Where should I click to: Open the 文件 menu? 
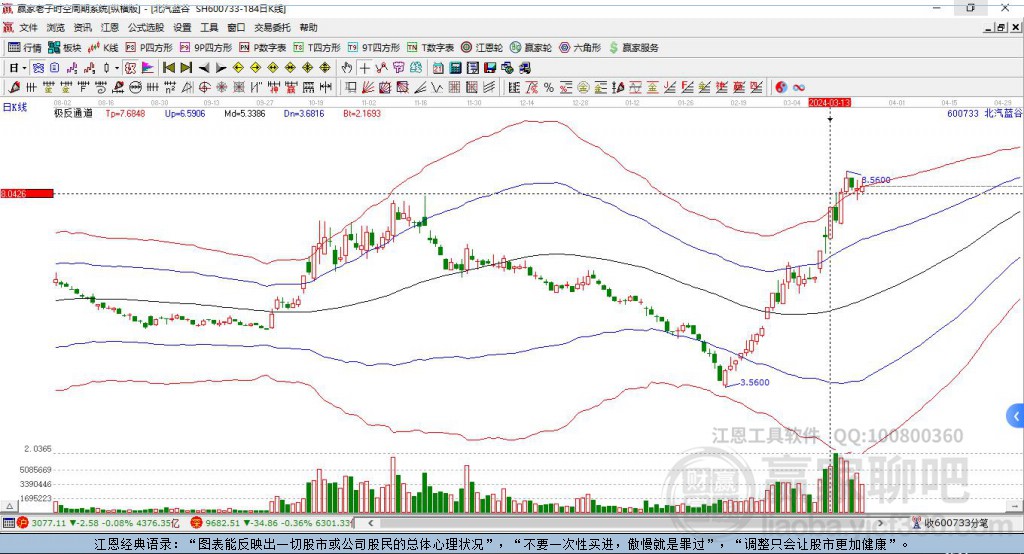[28, 27]
